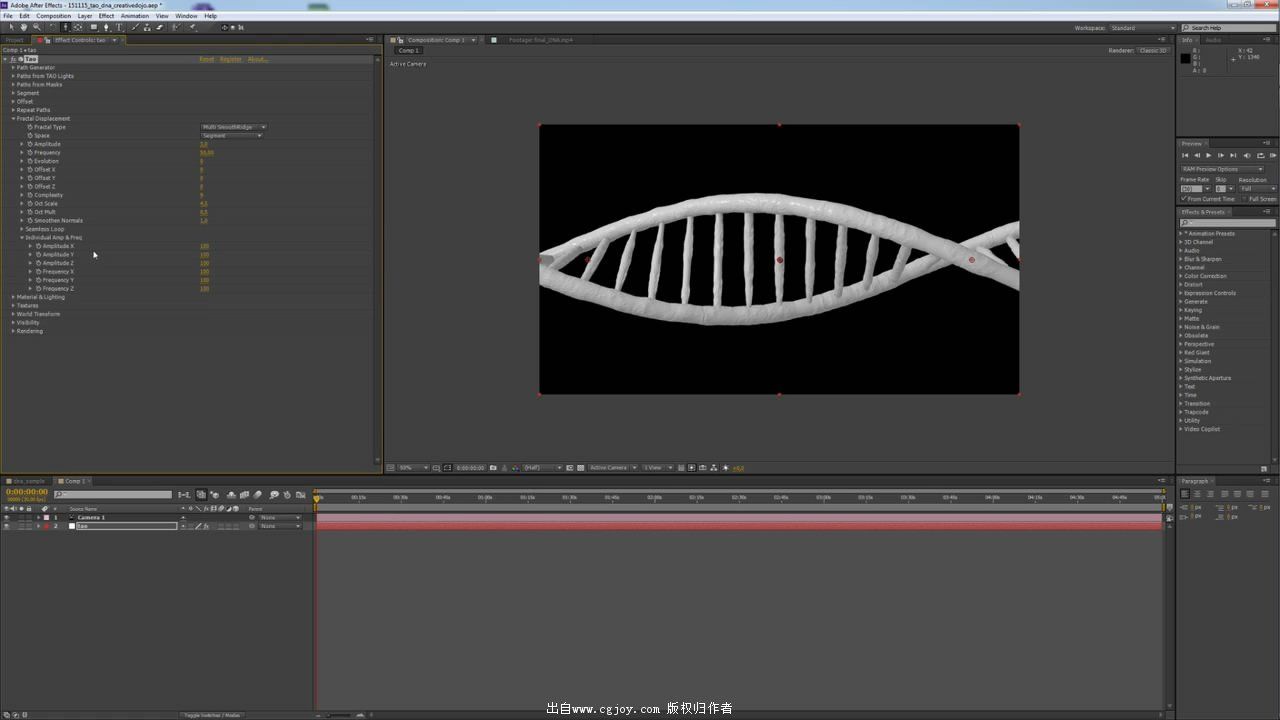Open the Effect menu

[106, 15]
